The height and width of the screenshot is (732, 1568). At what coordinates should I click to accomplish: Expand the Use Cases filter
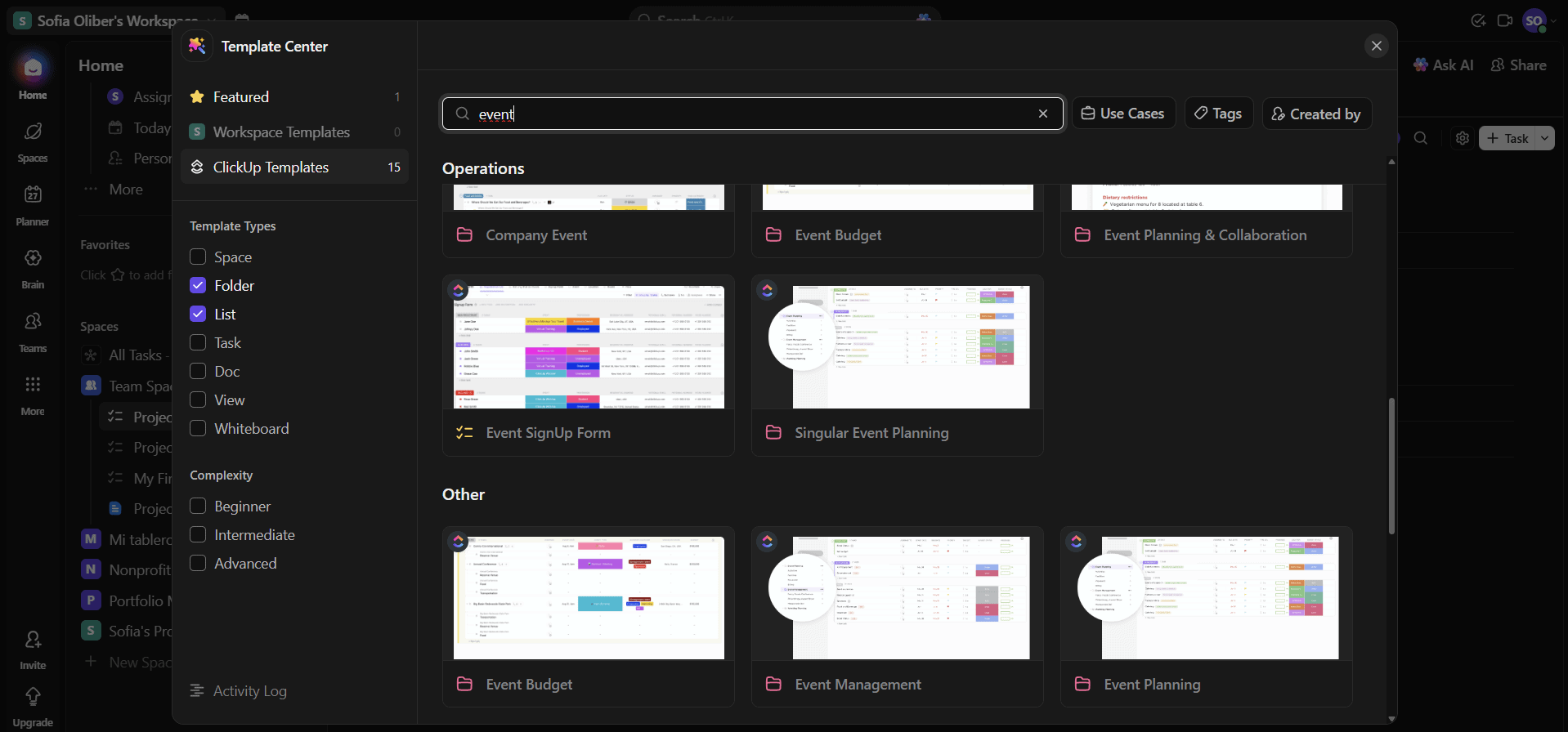tap(1123, 114)
